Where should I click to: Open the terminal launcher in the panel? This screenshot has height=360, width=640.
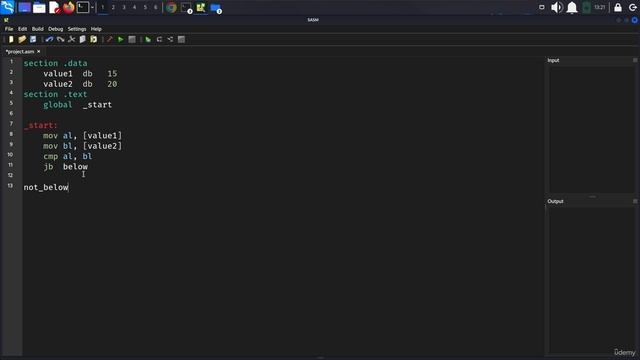point(82,7)
